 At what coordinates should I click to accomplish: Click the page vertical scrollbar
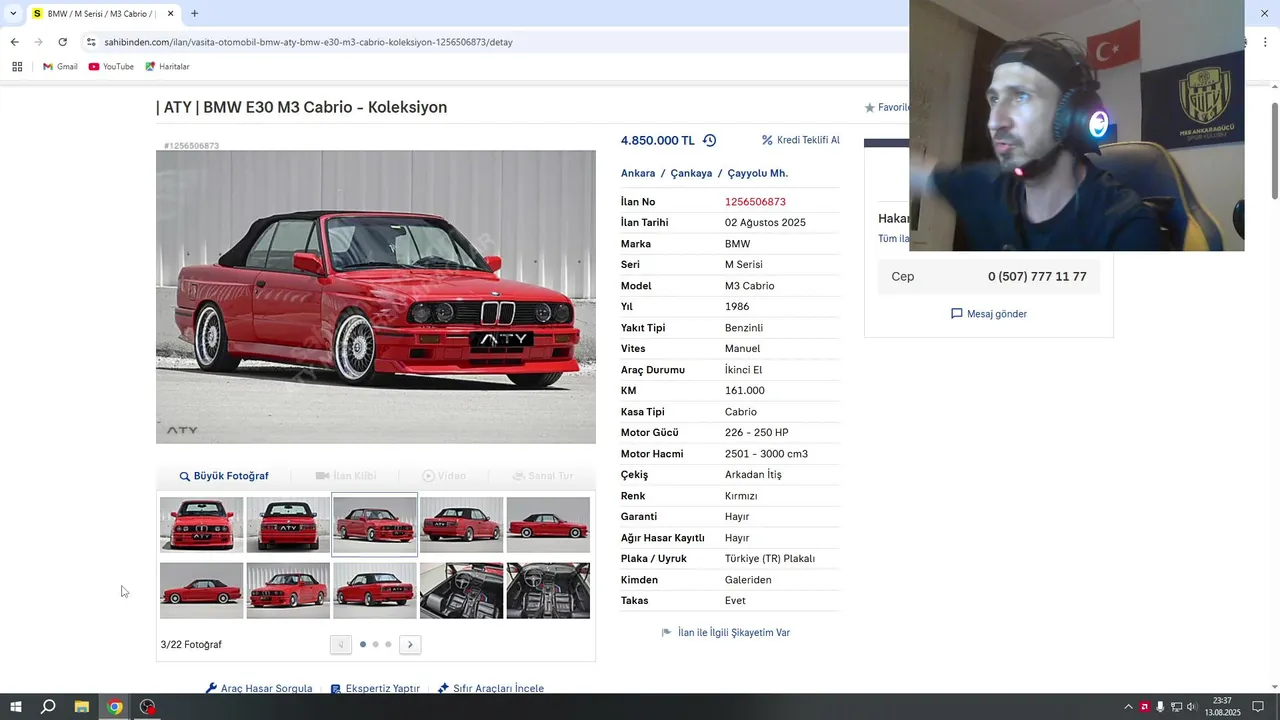click(x=1274, y=150)
